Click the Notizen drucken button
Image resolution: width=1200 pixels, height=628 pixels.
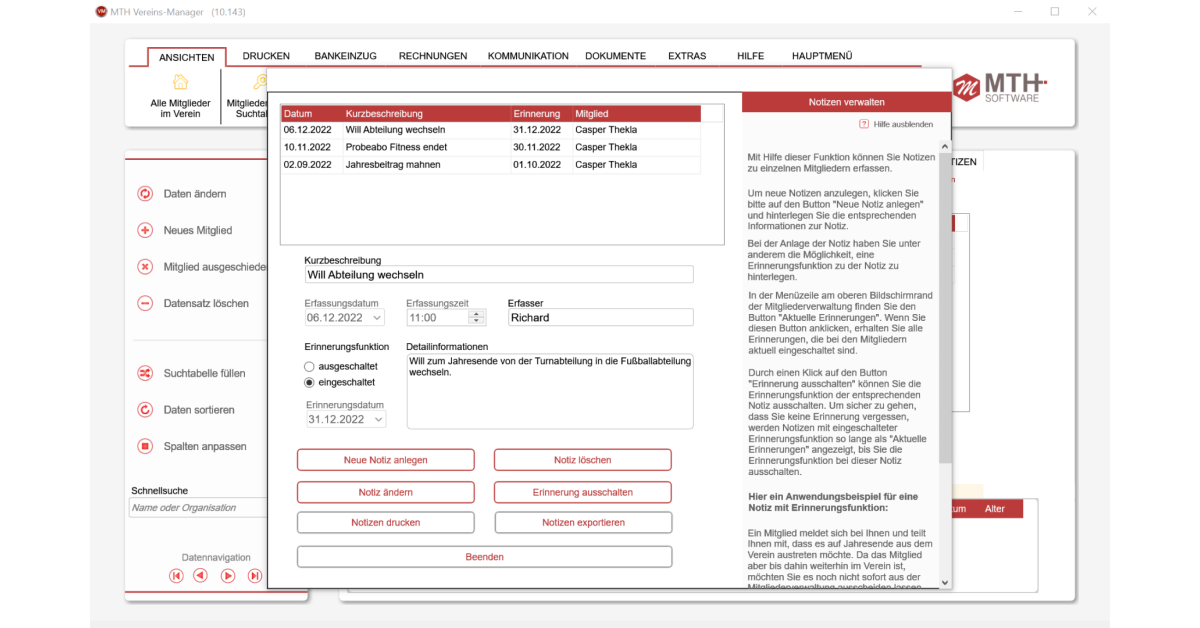click(386, 523)
